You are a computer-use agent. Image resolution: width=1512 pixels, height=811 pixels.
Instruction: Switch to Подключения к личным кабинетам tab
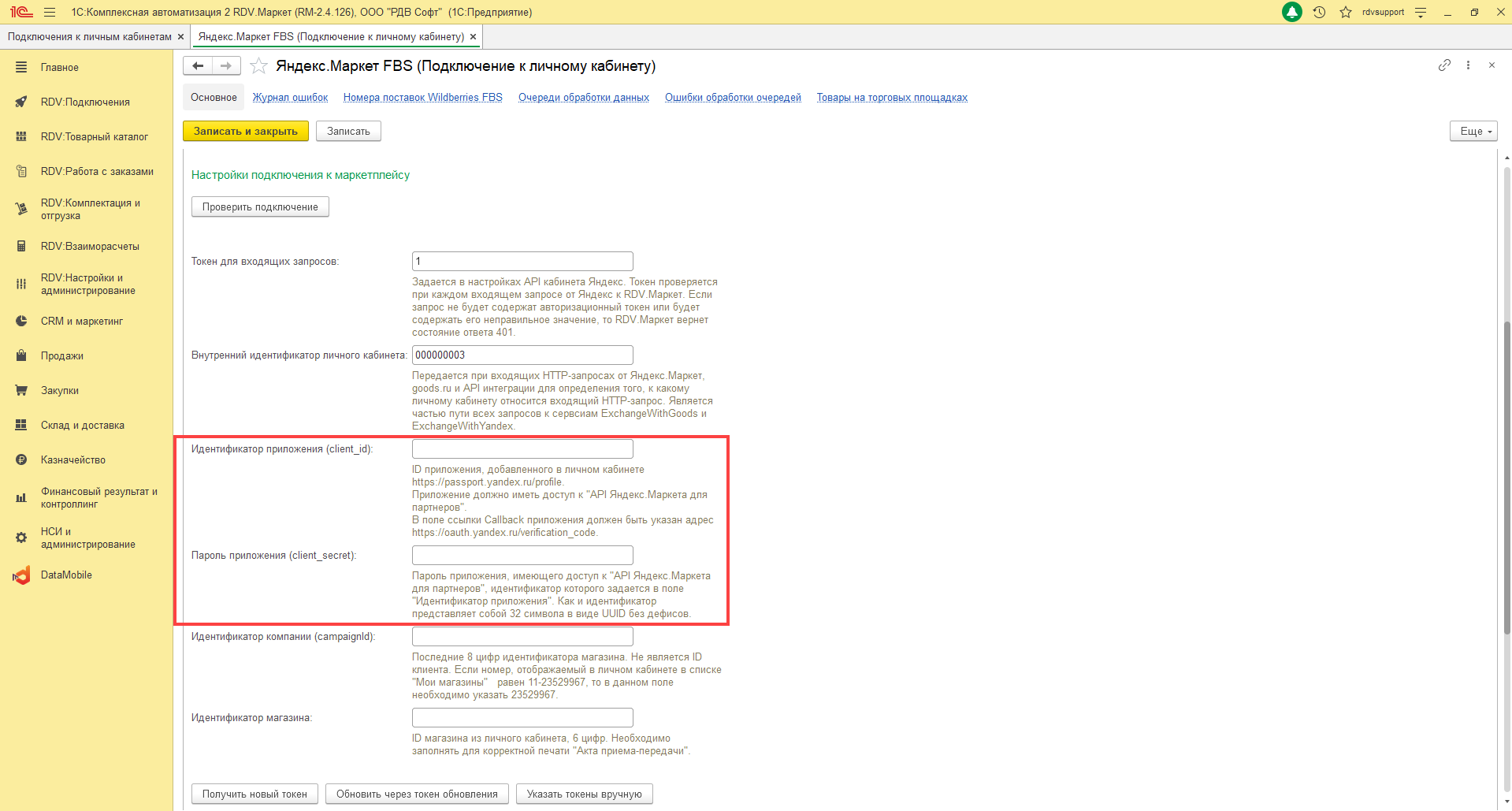[90, 37]
